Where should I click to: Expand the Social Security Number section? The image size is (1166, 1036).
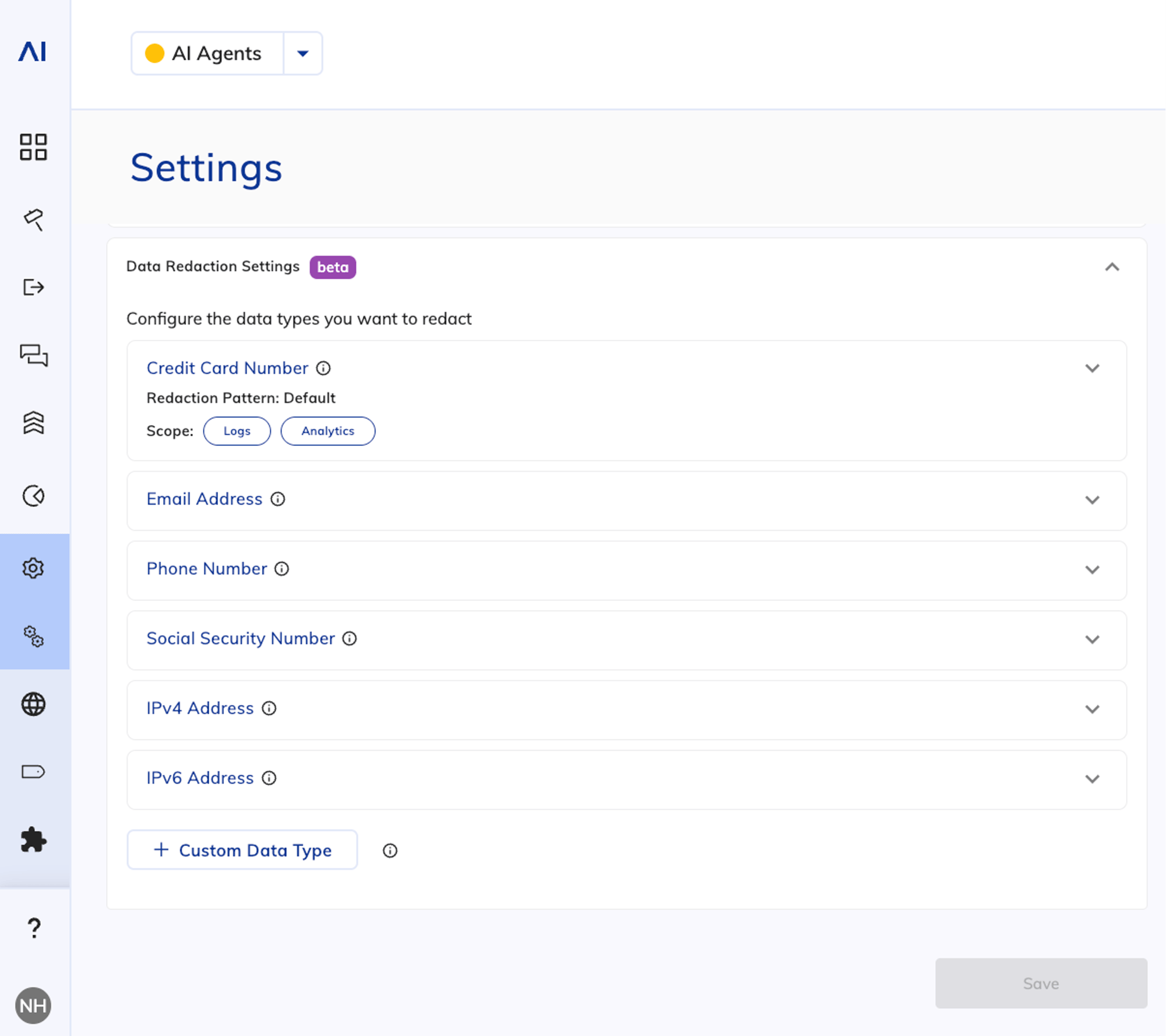click(1092, 640)
